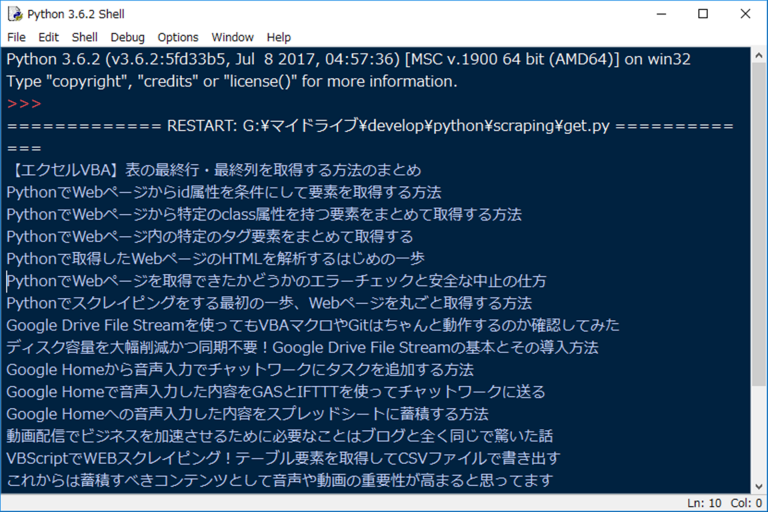
Task: Click the Col: 0 status indicator
Action: click(745, 502)
